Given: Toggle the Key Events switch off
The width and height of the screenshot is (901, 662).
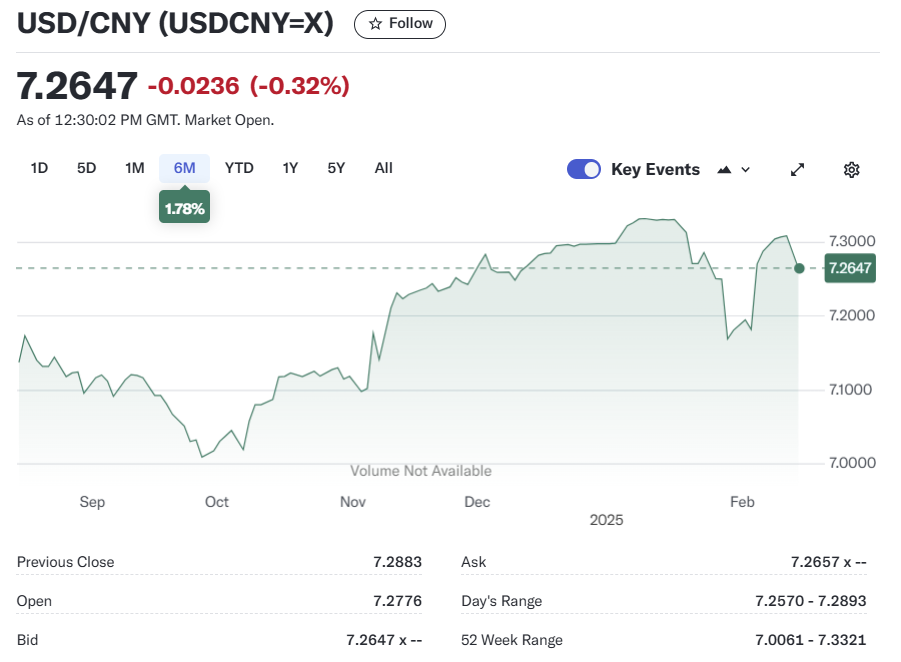Looking at the screenshot, I should click(x=584, y=169).
